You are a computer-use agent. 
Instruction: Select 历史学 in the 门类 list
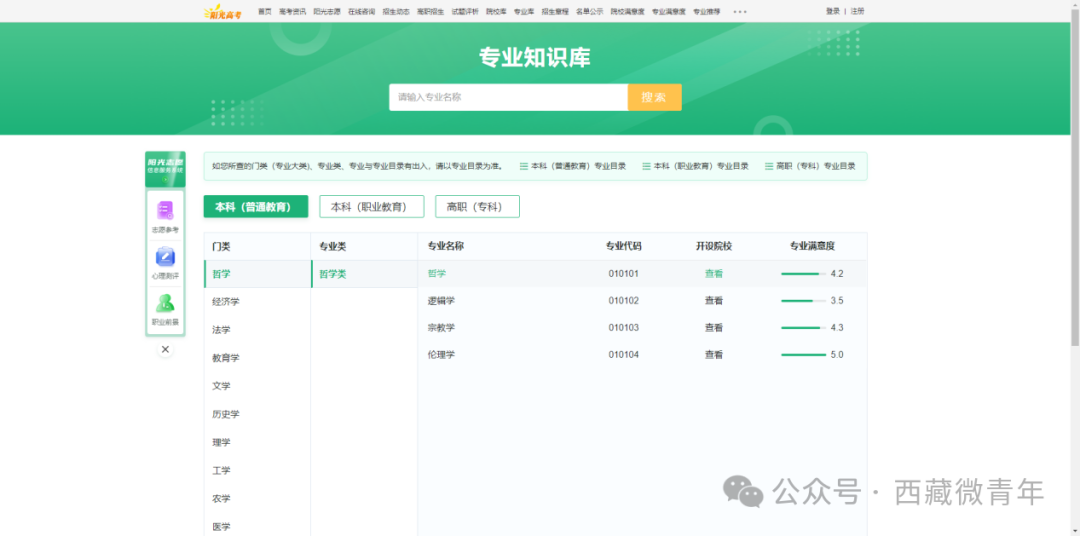[x=258, y=414]
